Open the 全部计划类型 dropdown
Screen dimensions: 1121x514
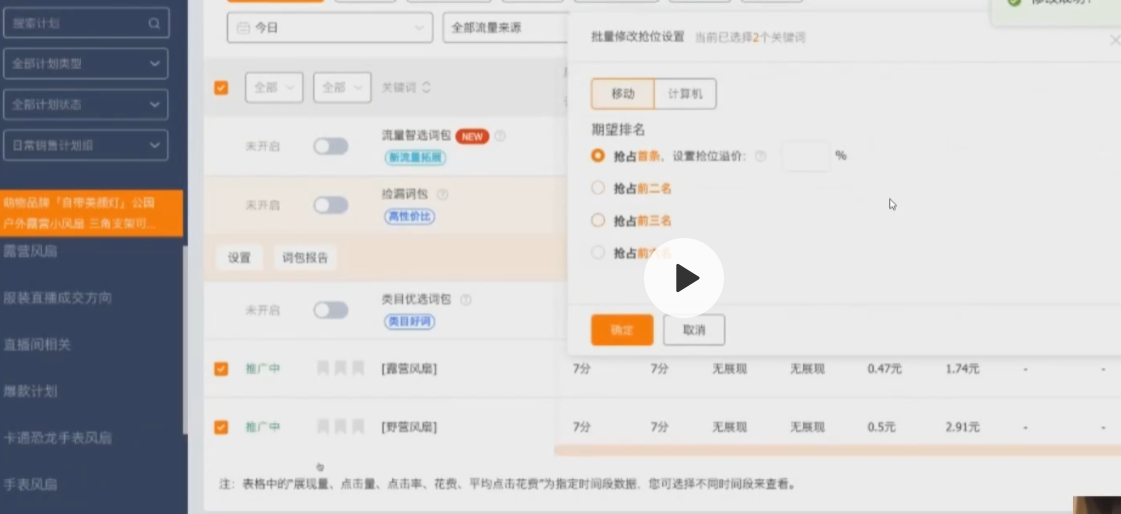(x=84, y=63)
